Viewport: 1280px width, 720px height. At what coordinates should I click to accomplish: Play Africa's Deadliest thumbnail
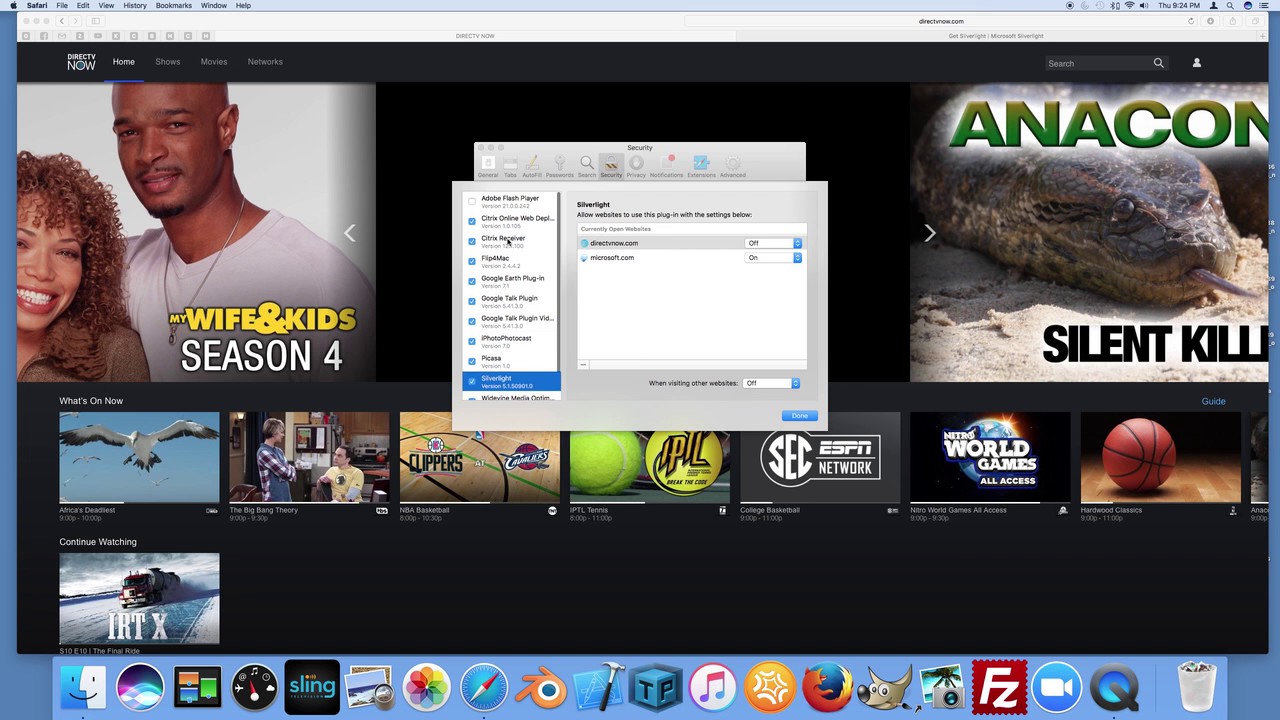(x=139, y=457)
